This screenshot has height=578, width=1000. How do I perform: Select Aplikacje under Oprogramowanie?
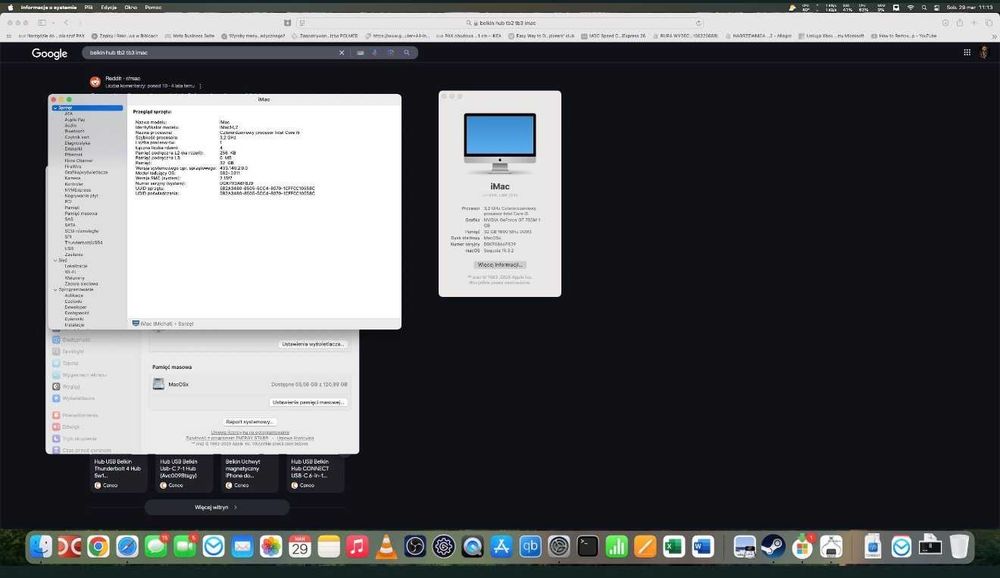coord(74,295)
